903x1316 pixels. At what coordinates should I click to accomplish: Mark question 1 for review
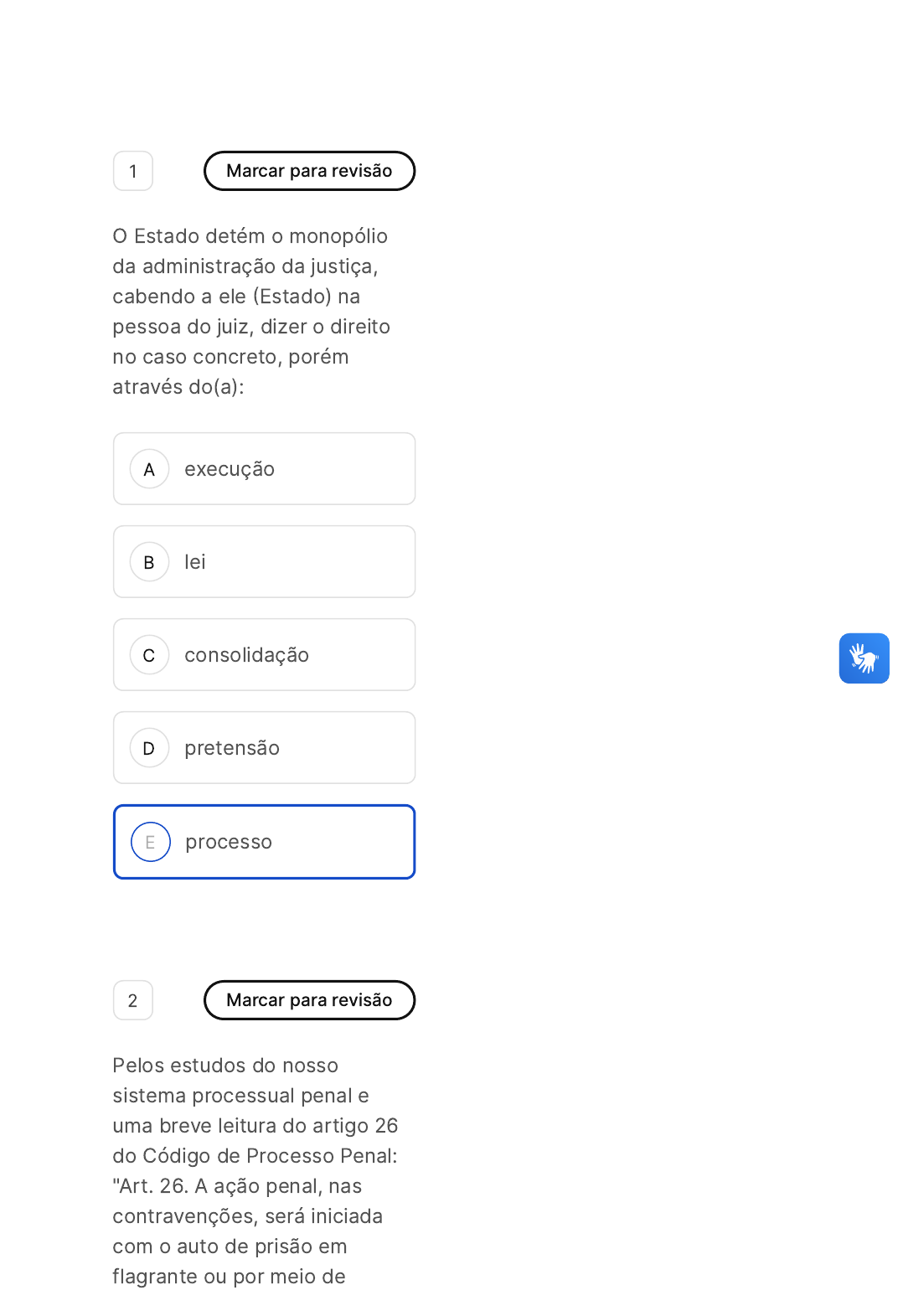[x=309, y=171]
